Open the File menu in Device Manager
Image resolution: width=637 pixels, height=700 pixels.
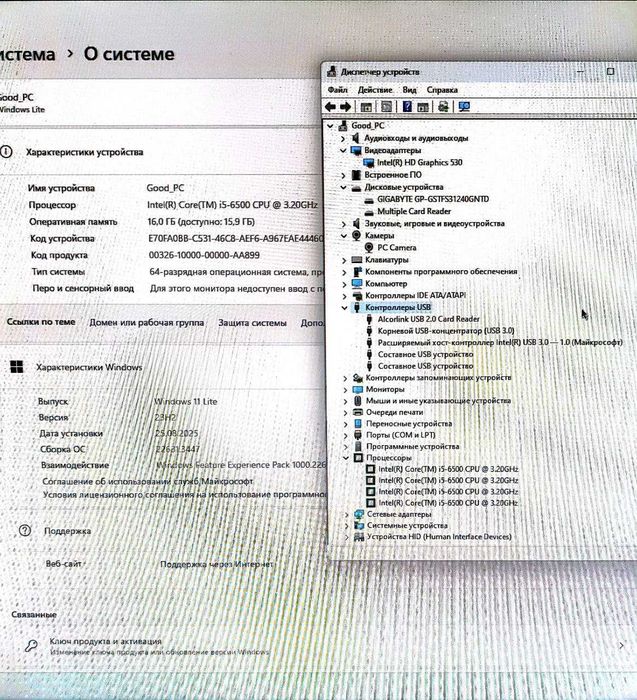(x=337, y=90)
